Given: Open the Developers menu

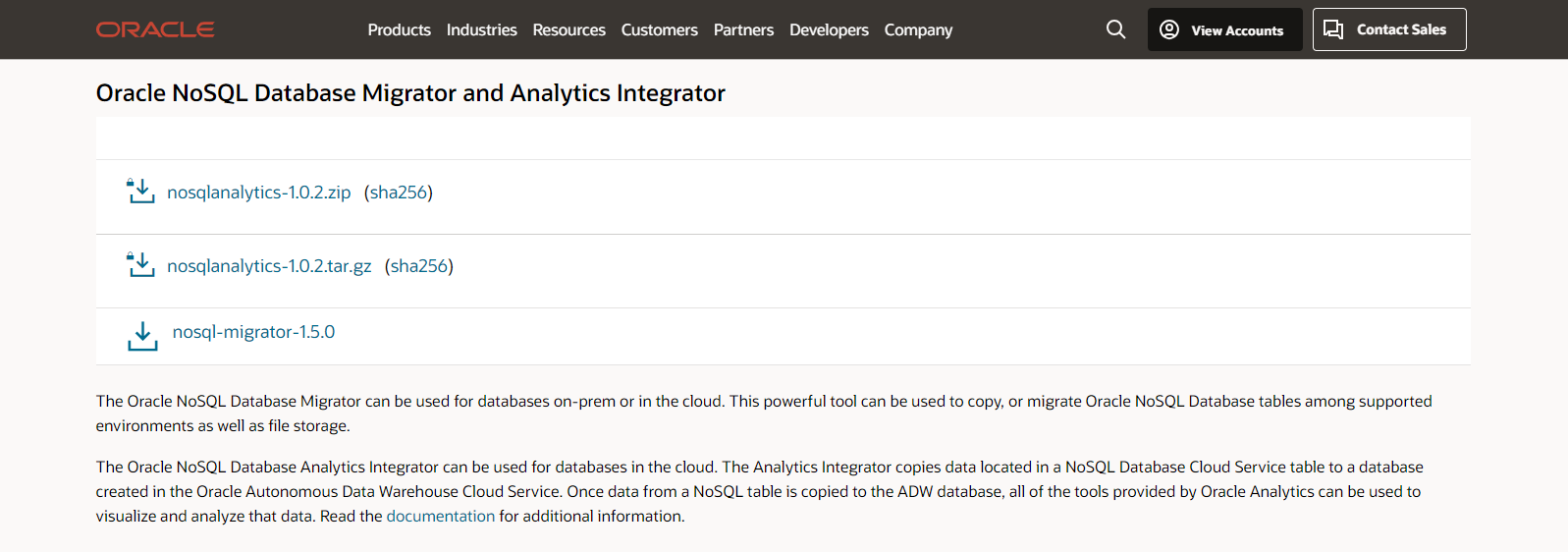Looking at the screenshot, I should [829, 30].
